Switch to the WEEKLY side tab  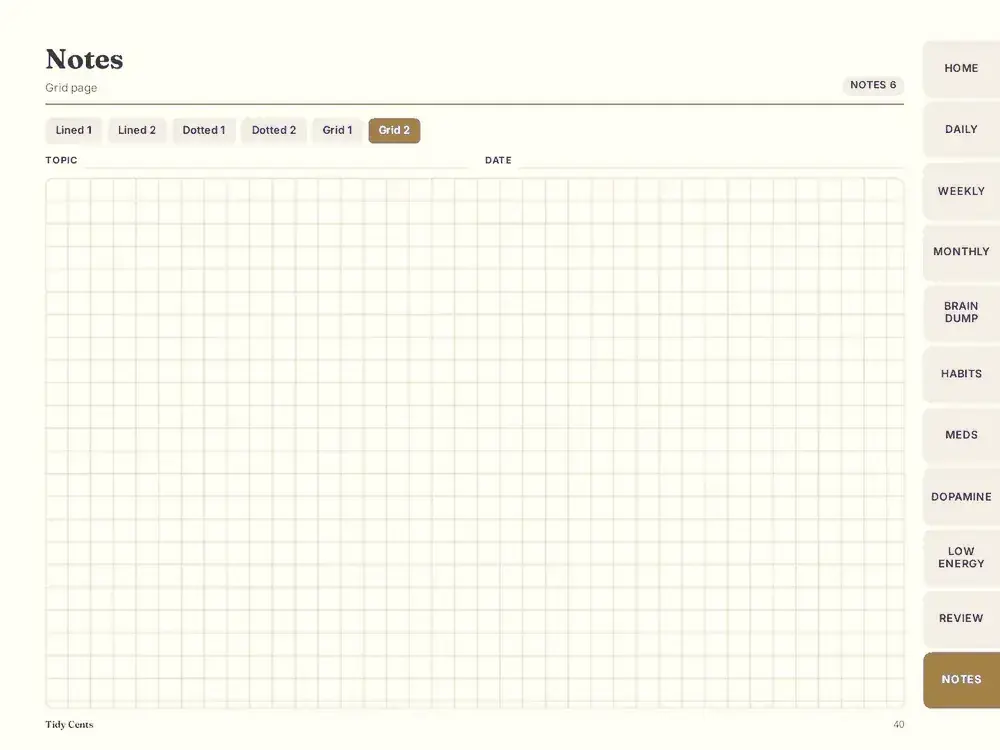pos(961,191)
